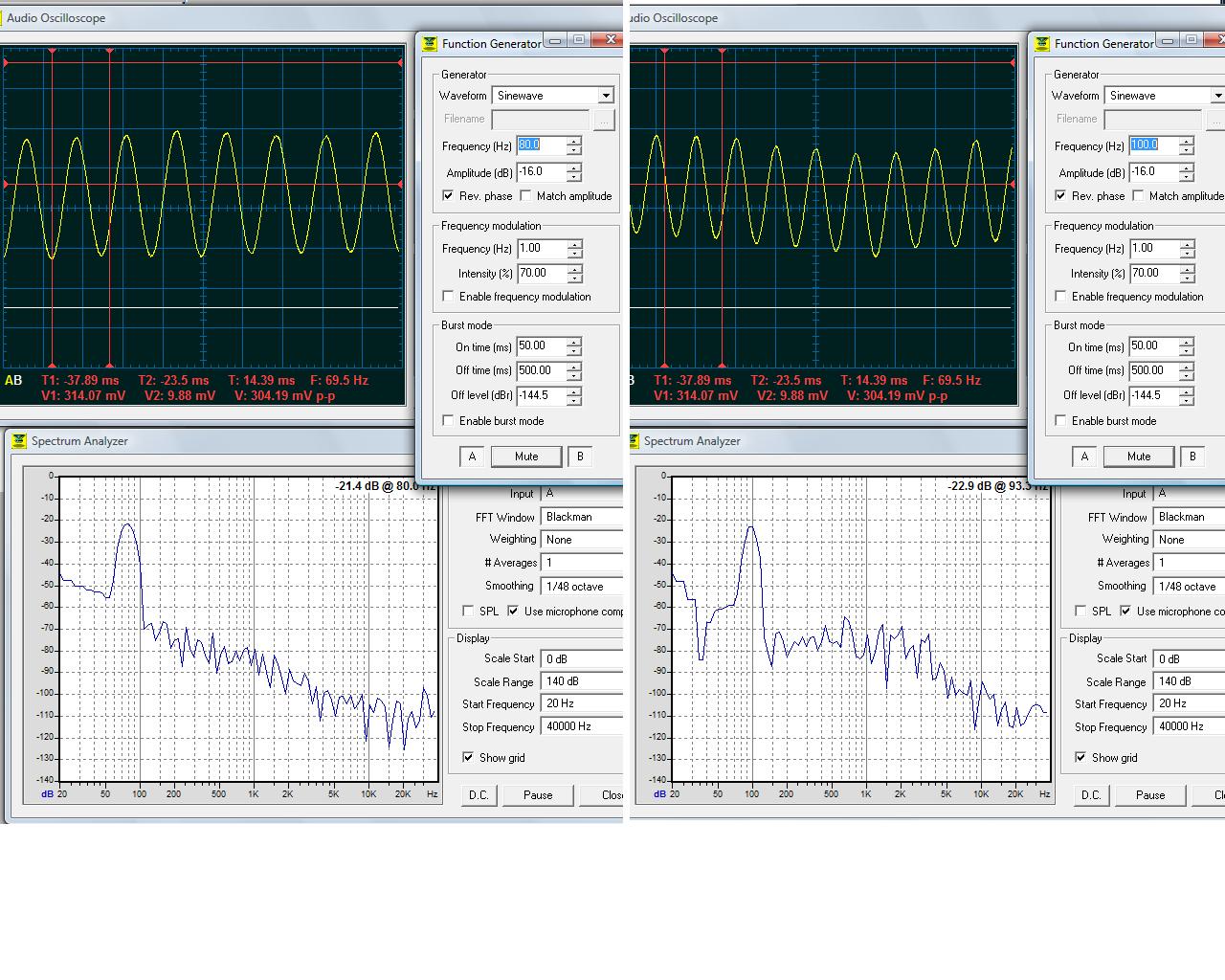Open # Averages dropdown in the -21.4 dB analyzer

point(582,563)
